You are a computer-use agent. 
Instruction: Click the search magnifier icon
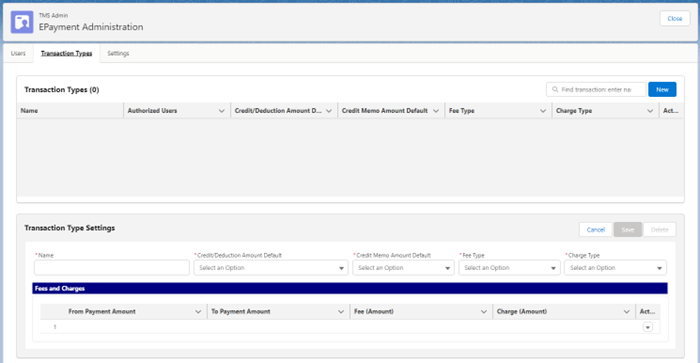[x=555, y=89]
